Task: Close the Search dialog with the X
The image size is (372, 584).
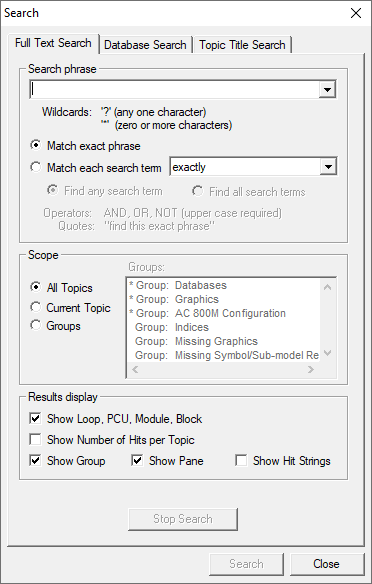Action: [x=356, y=13]
